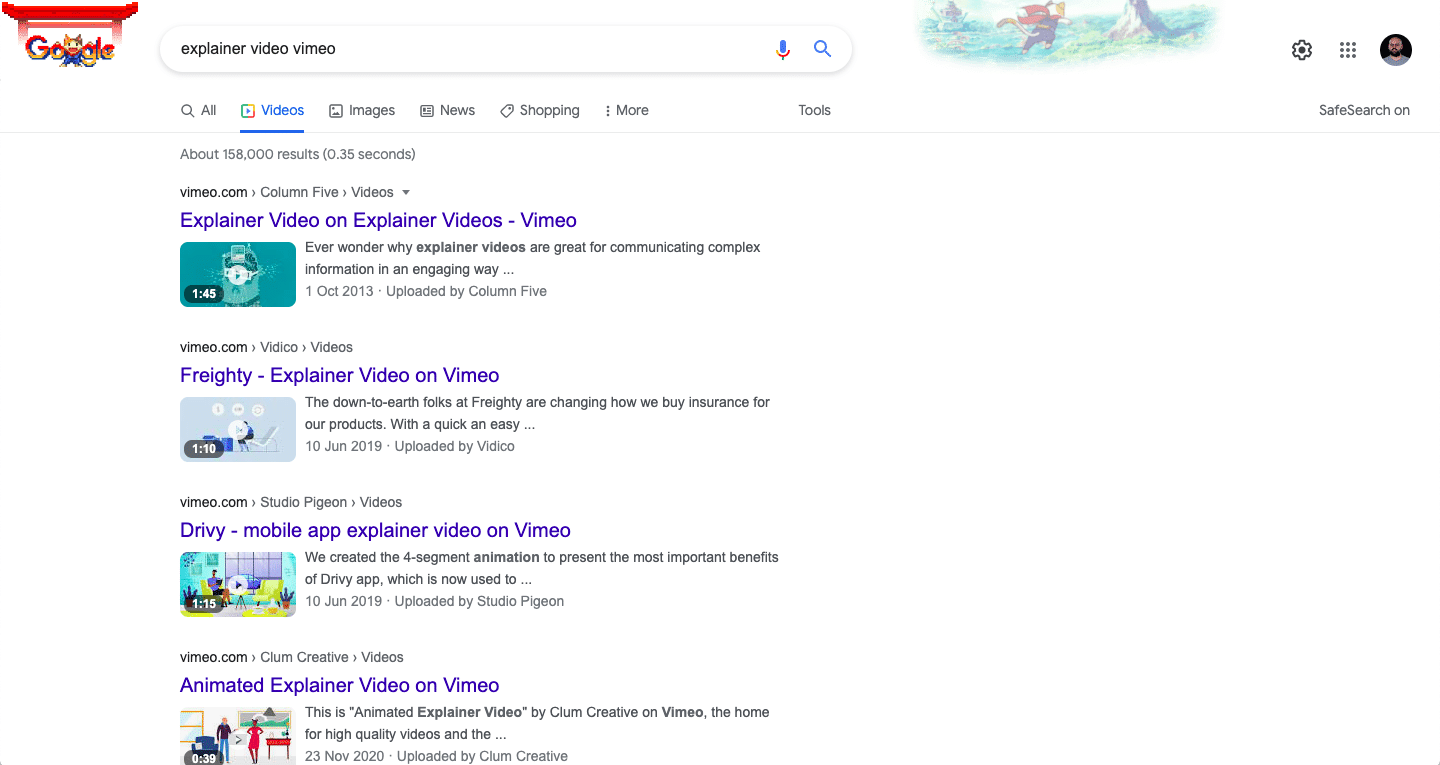Switch to the Images tab

[362, 111]
